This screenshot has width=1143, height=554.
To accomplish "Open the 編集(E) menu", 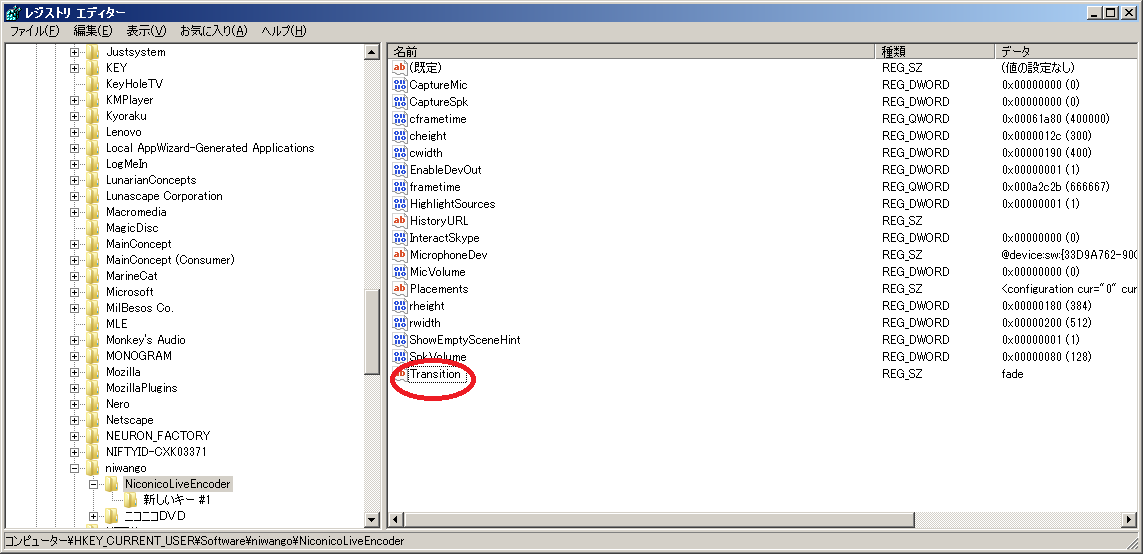I will 93,31.
